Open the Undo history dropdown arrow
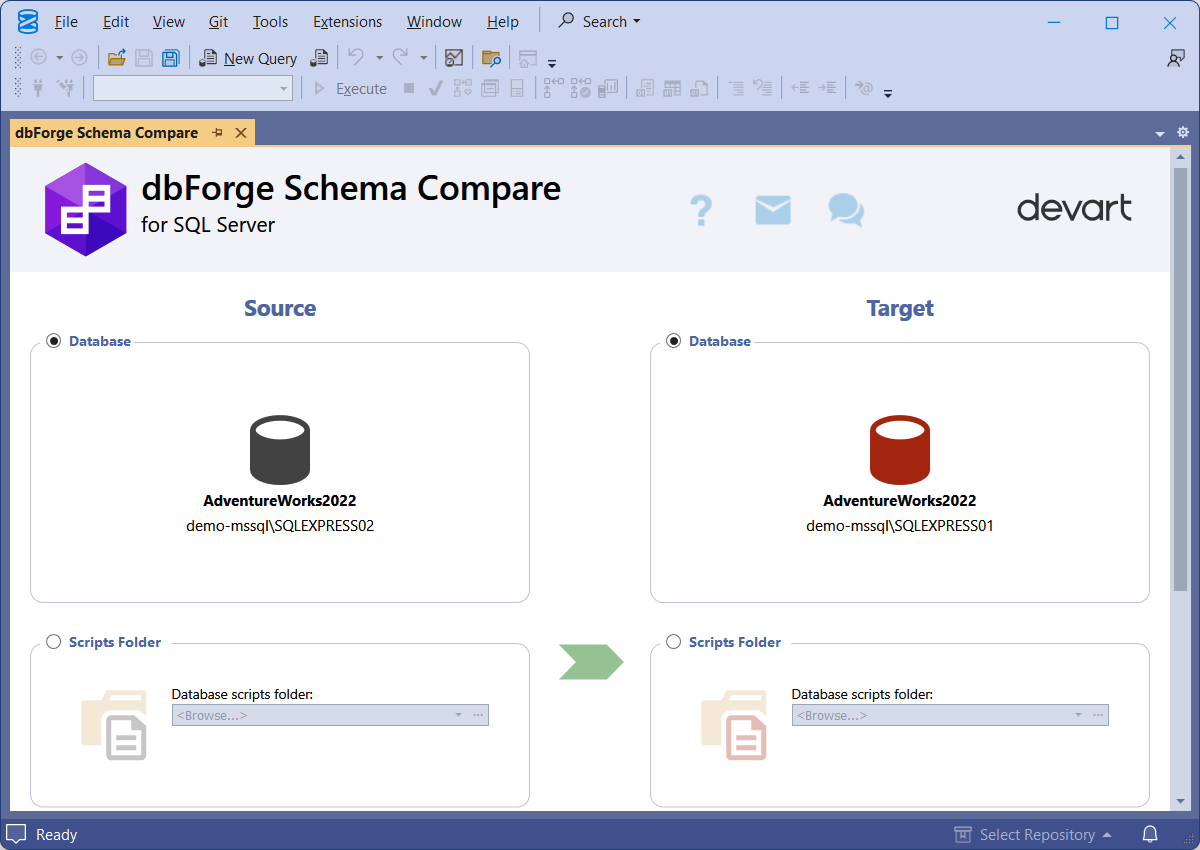Image resolution: width=1200 pixels, height=850 pixels. tap(380, 58)
